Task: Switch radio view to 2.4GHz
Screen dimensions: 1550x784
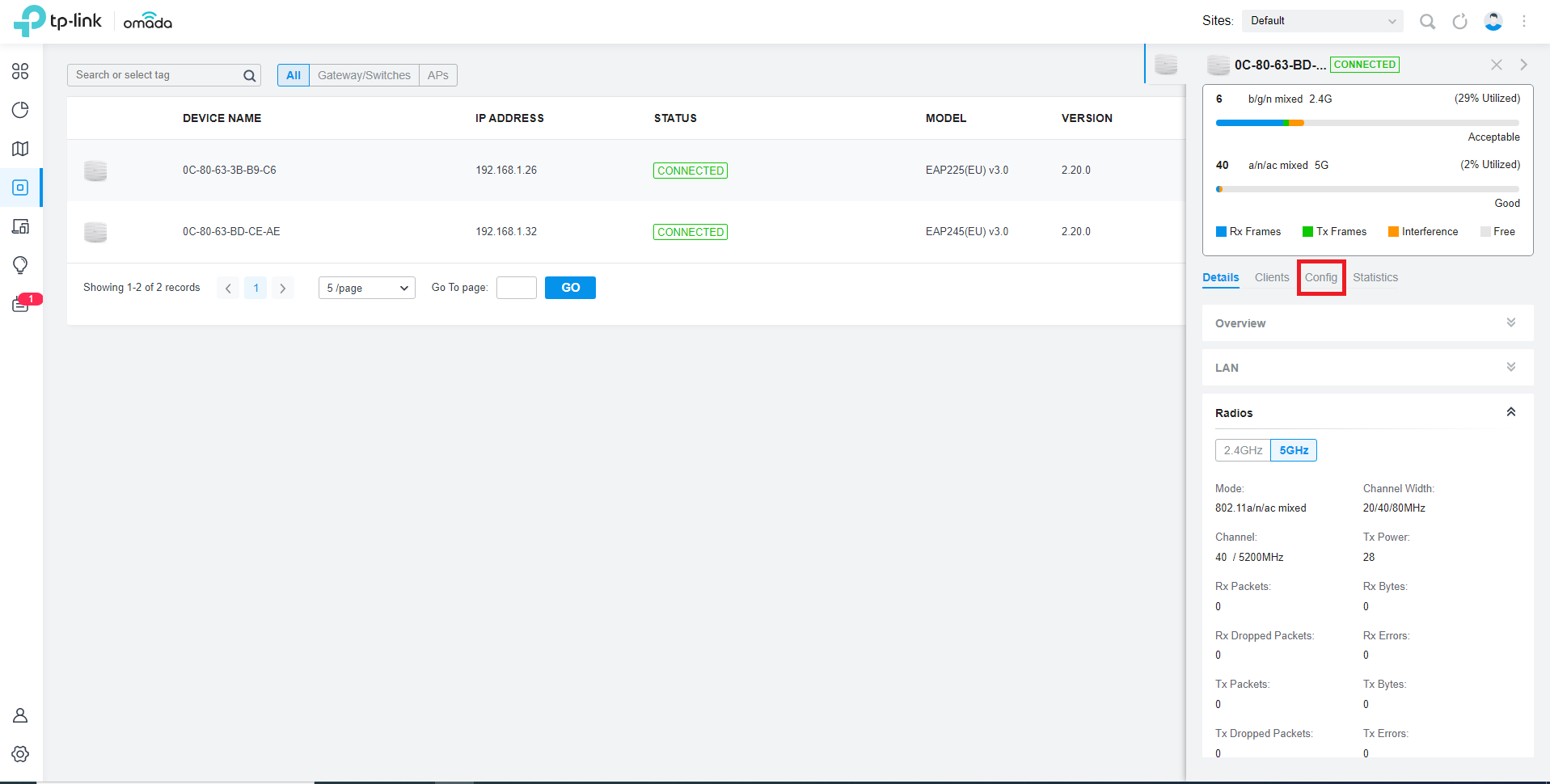Action: tap(1243, 450)
